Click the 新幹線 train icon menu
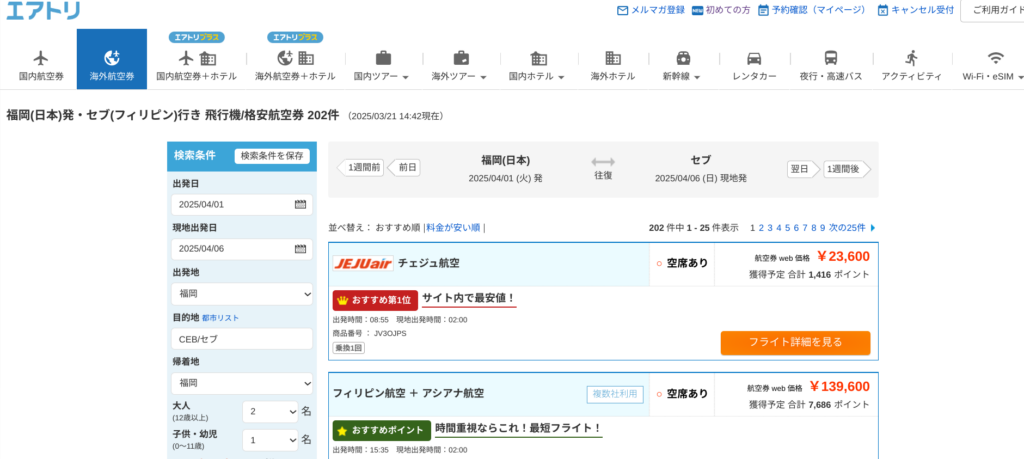This screenshot has height=459, width=1024. point(682,58)
